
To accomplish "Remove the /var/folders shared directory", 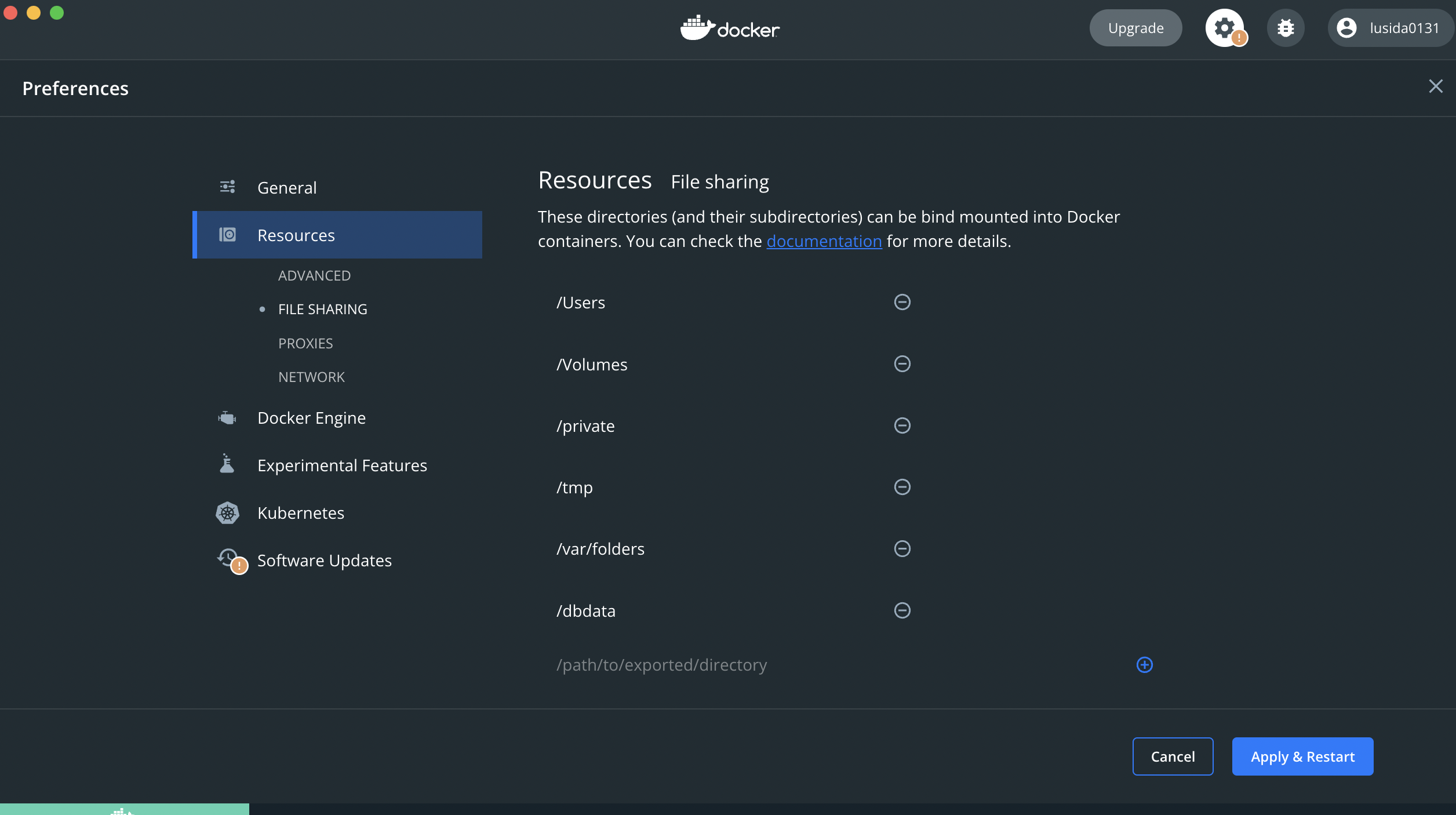I will pos(902,548).
